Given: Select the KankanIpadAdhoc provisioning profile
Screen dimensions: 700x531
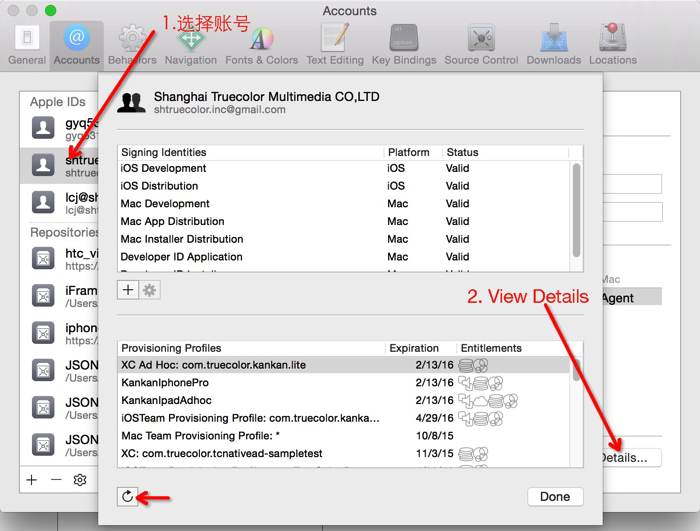Looking at the screenshot, I should 344,400.
